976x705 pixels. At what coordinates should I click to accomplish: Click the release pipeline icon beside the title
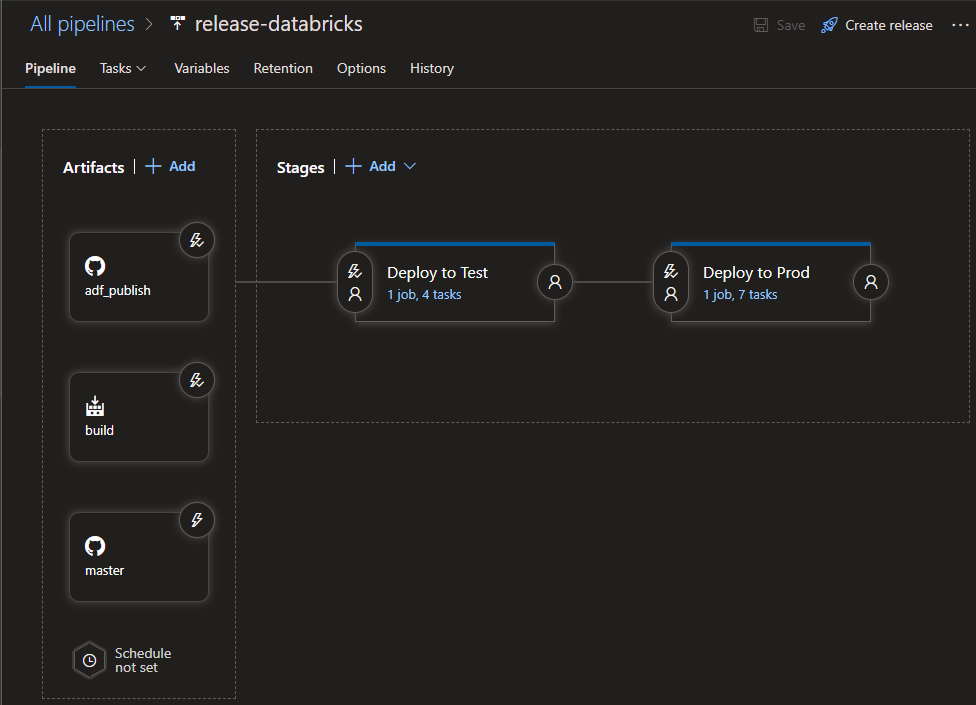(177, 24)
